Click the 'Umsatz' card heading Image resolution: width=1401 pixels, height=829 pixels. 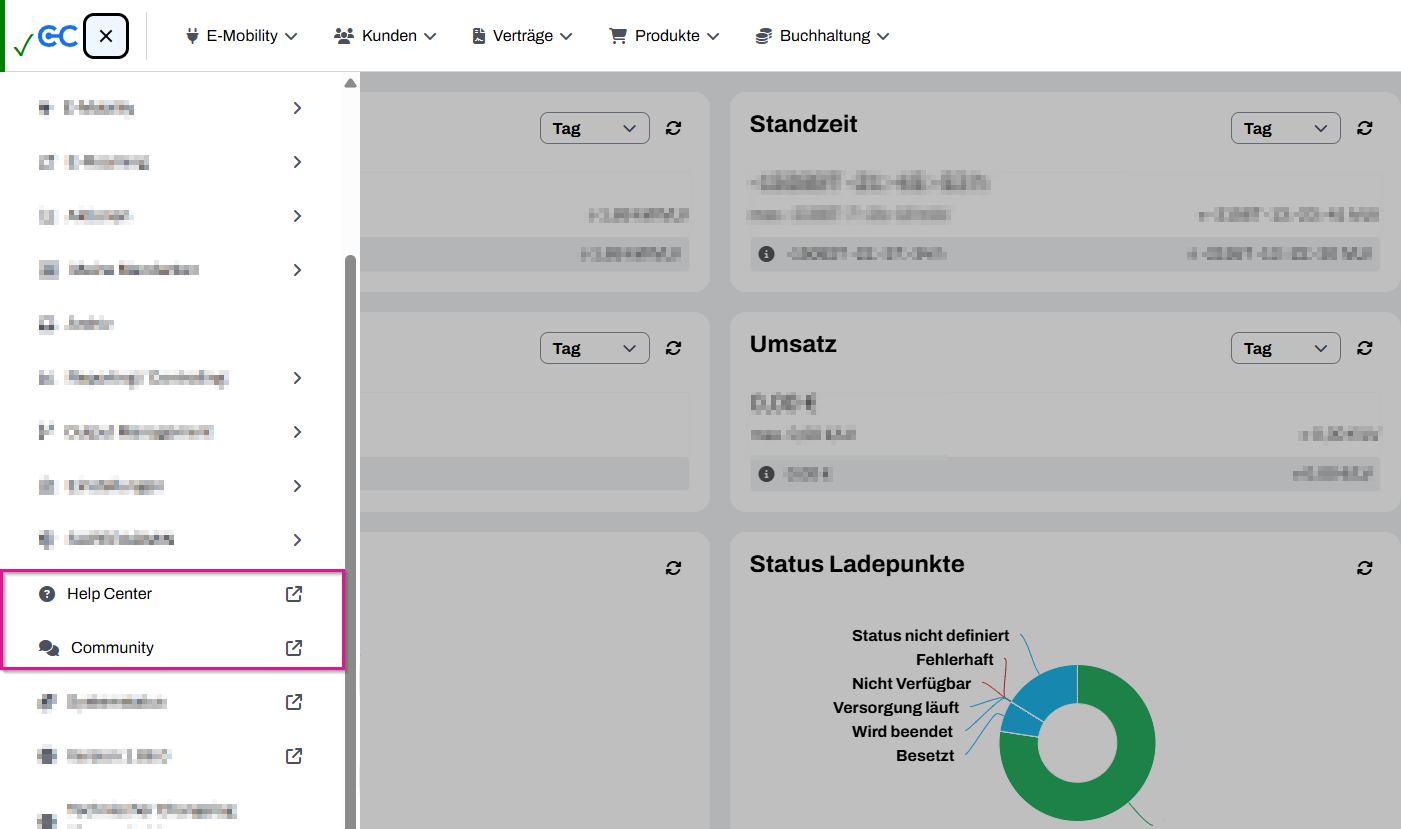(x=793, y=344)
